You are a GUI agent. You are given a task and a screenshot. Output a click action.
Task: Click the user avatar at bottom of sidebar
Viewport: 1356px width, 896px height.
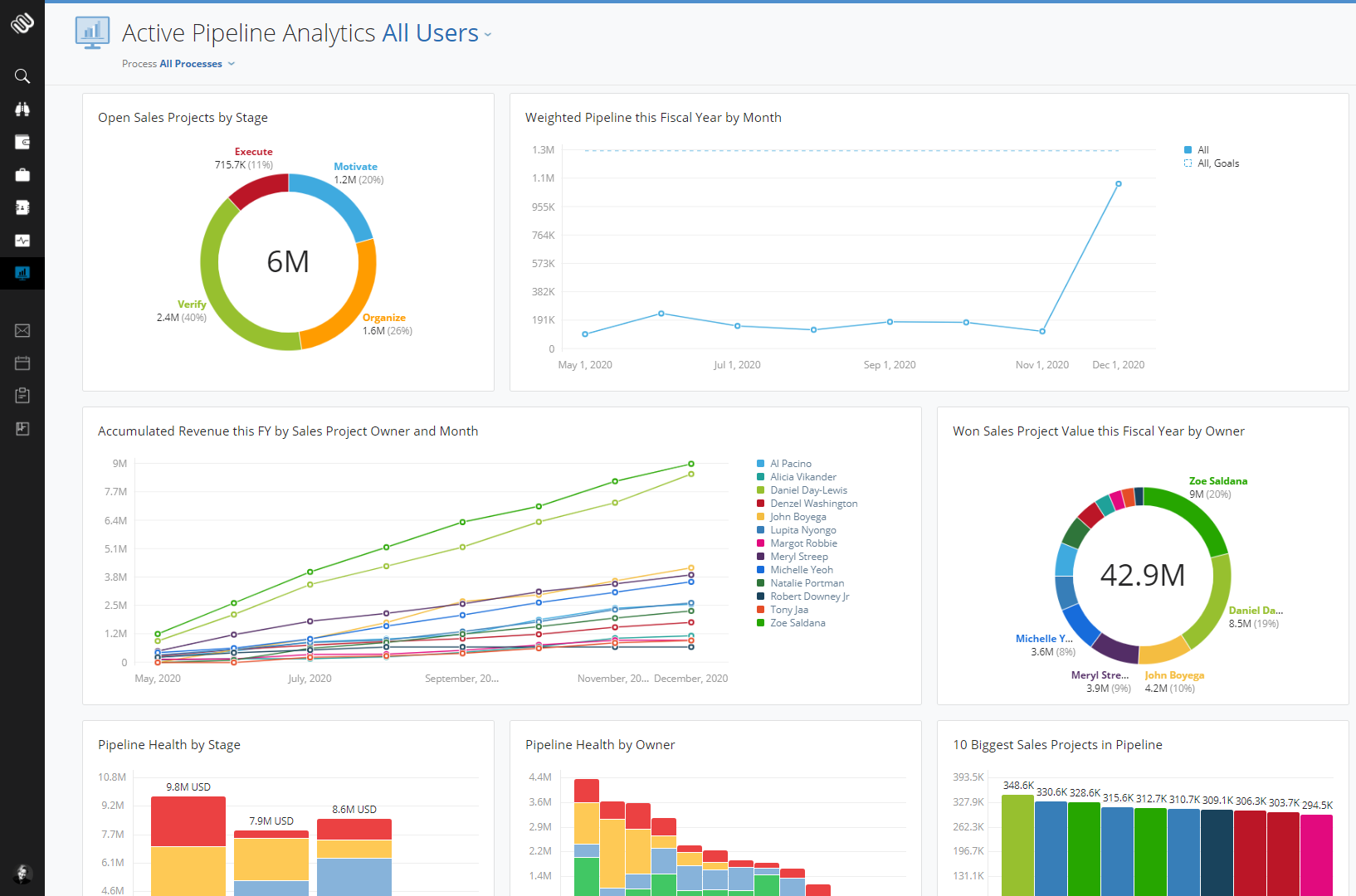22,874
